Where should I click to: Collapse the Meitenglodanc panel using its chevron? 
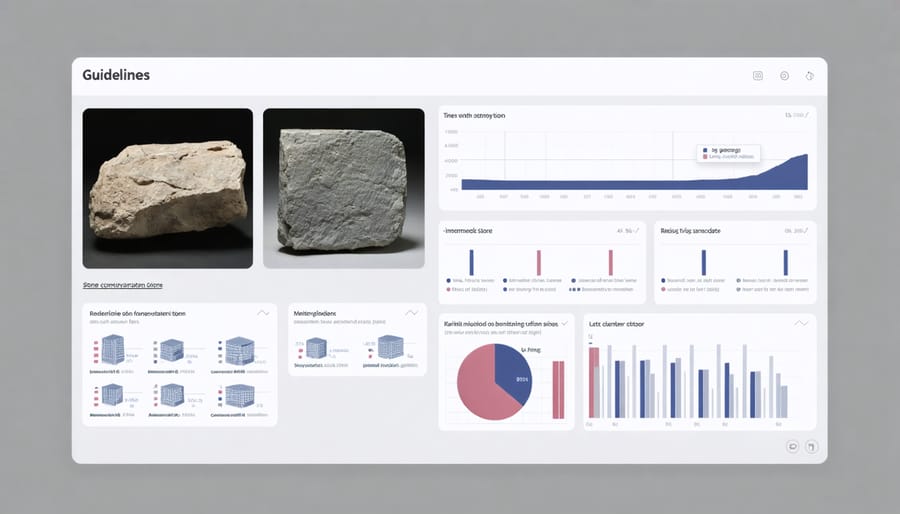point(413,313)
